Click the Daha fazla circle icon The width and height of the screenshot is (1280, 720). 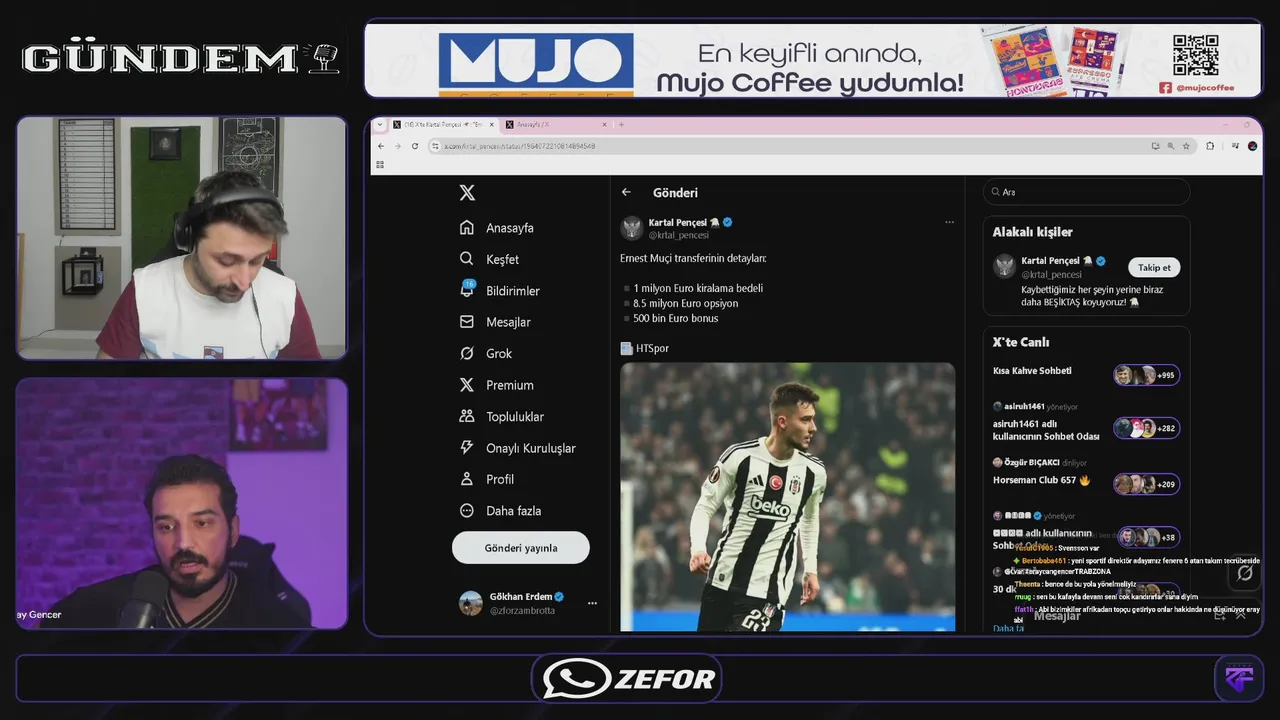click(x=467, y=511)
